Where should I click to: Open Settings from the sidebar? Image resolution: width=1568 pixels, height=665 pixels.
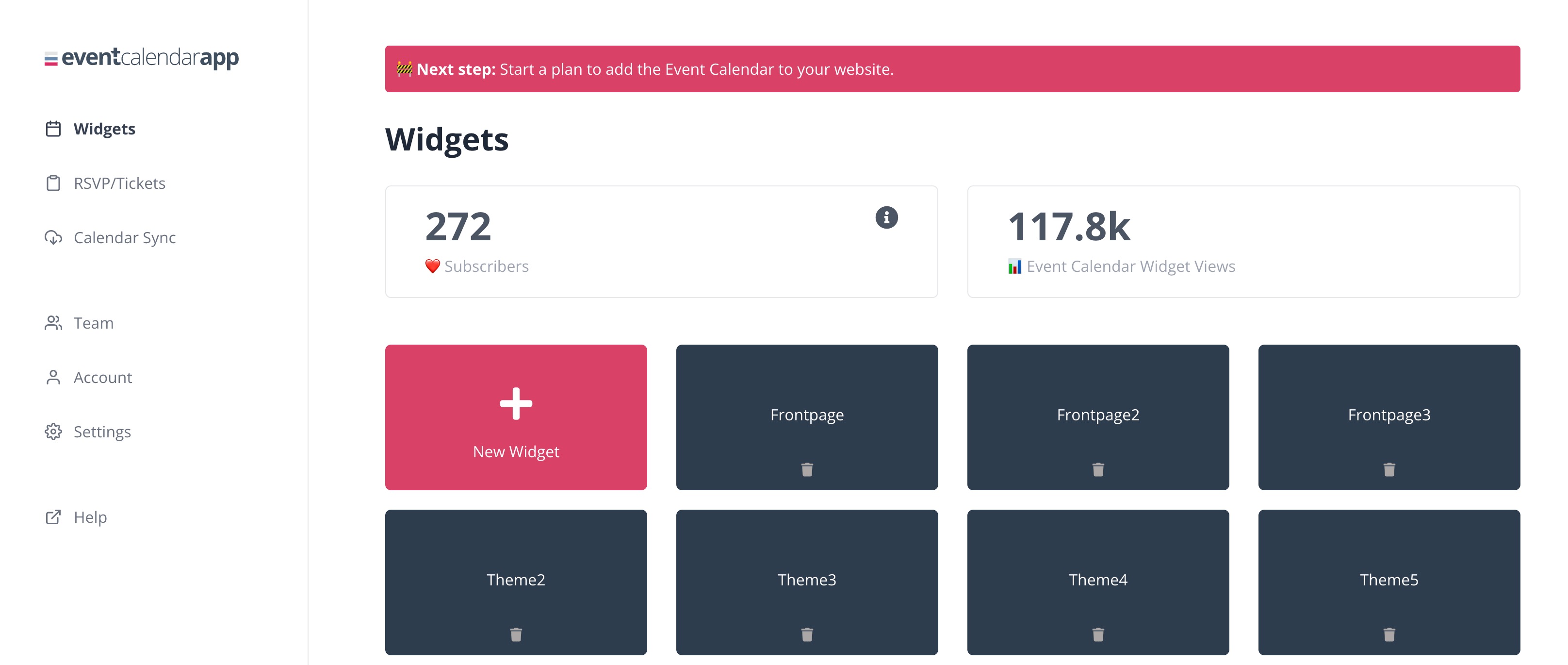coord(88,432)
